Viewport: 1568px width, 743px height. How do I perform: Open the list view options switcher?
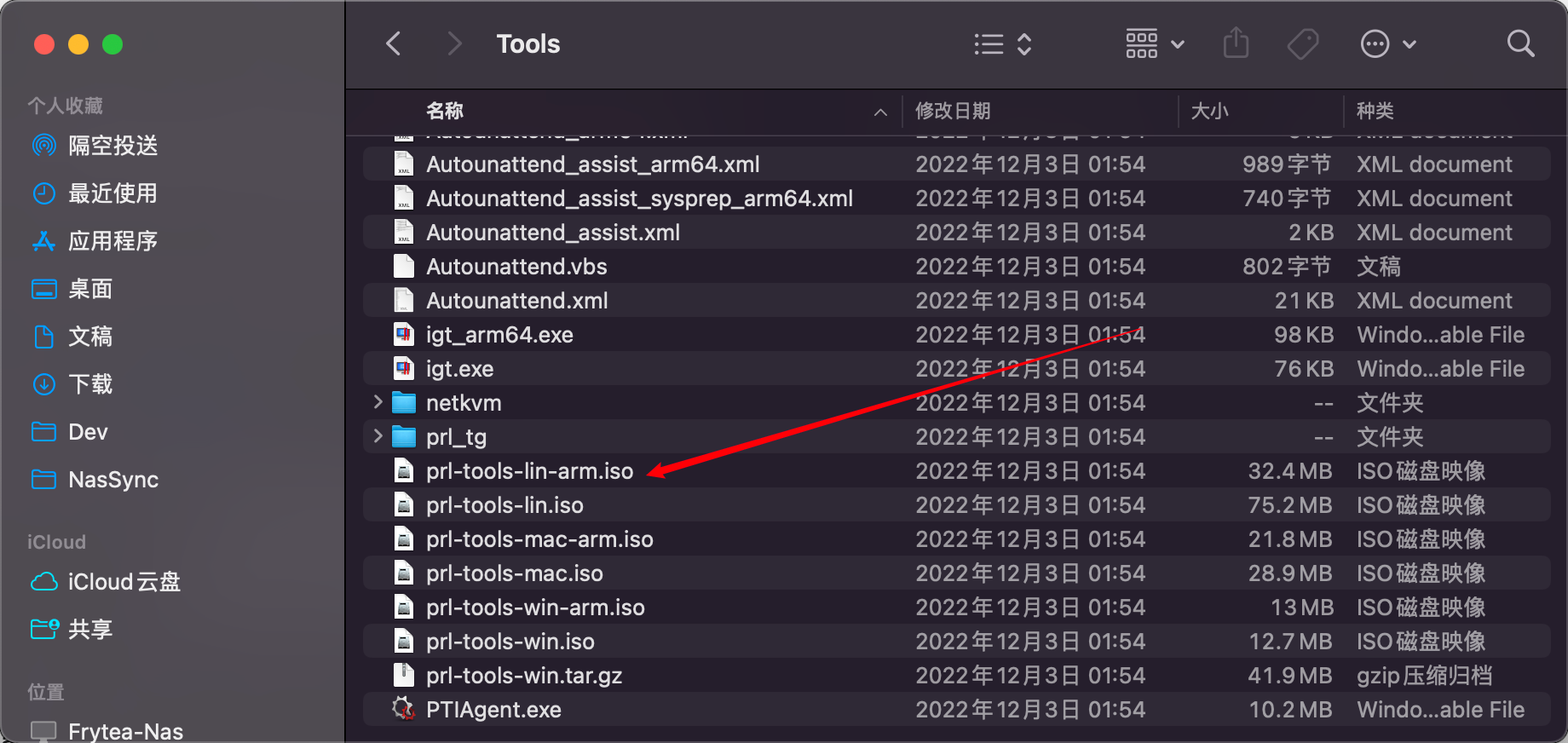point(1003,44)
